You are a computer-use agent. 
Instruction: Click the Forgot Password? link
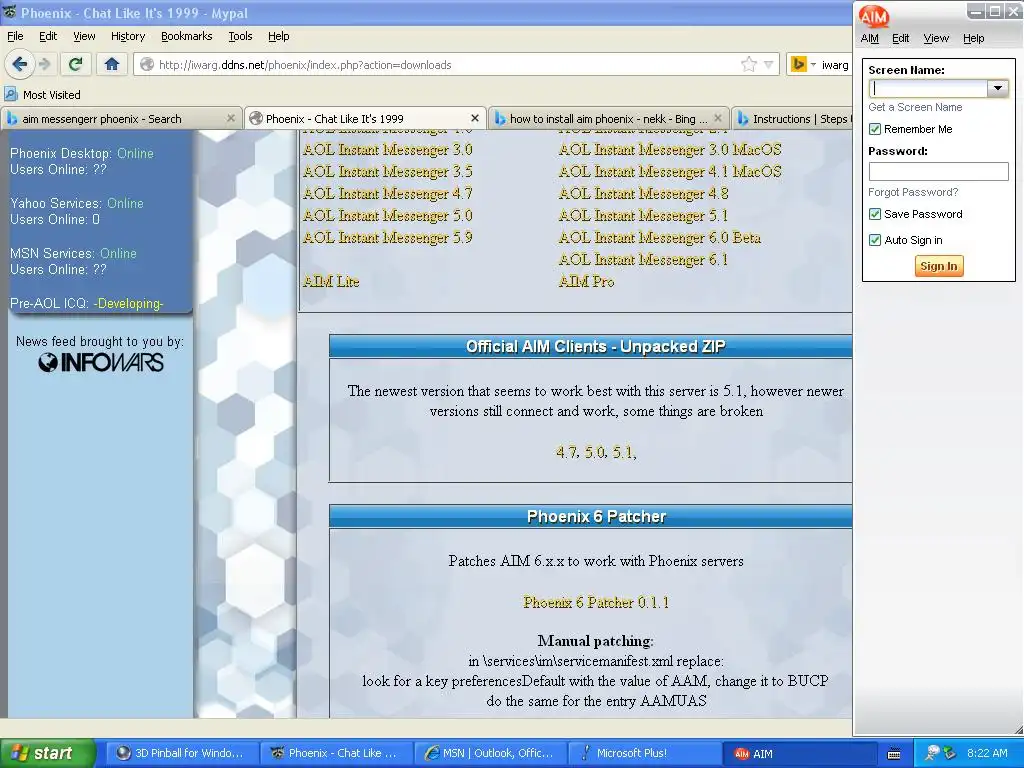point(913,191)
